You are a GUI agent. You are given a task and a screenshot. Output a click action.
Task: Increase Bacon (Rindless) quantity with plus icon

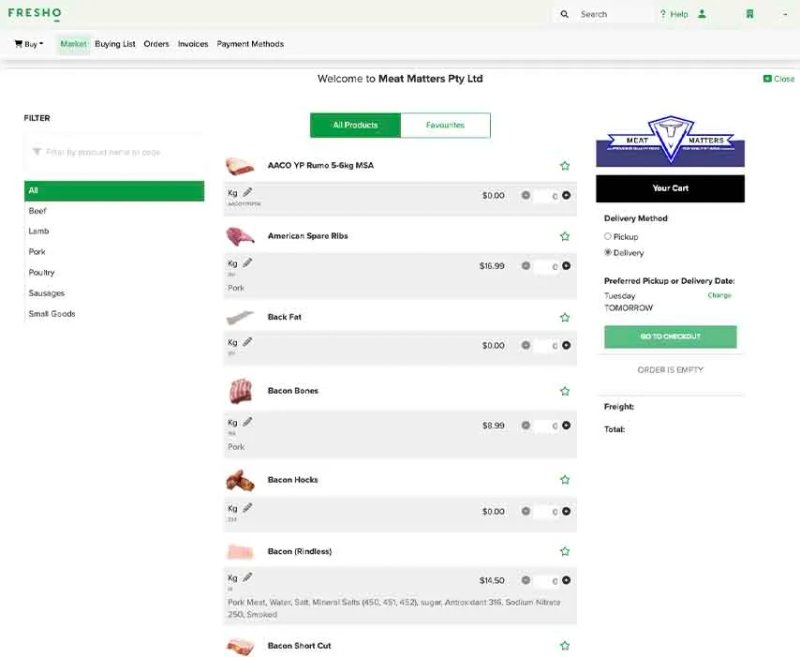click(566, 580)
